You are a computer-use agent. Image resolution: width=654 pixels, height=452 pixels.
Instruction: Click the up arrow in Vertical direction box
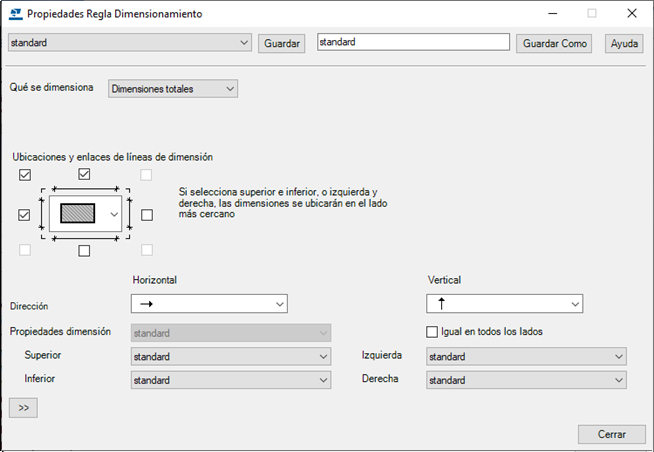tap(441, 303)
